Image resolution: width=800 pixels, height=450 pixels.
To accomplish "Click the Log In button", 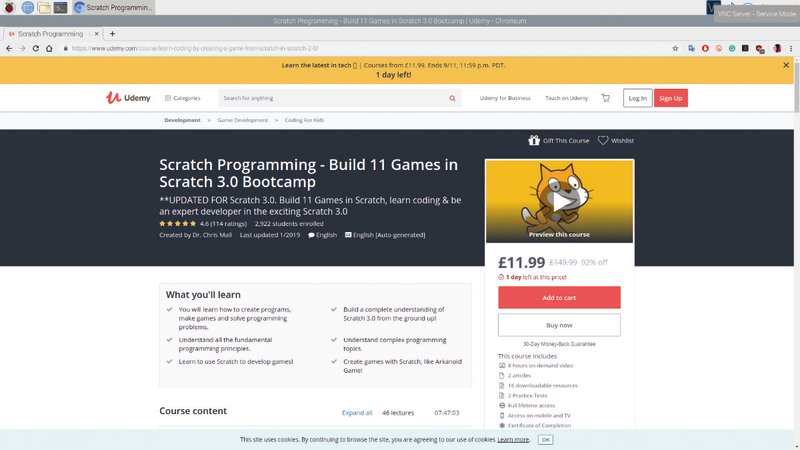I will tap(637, 98).
